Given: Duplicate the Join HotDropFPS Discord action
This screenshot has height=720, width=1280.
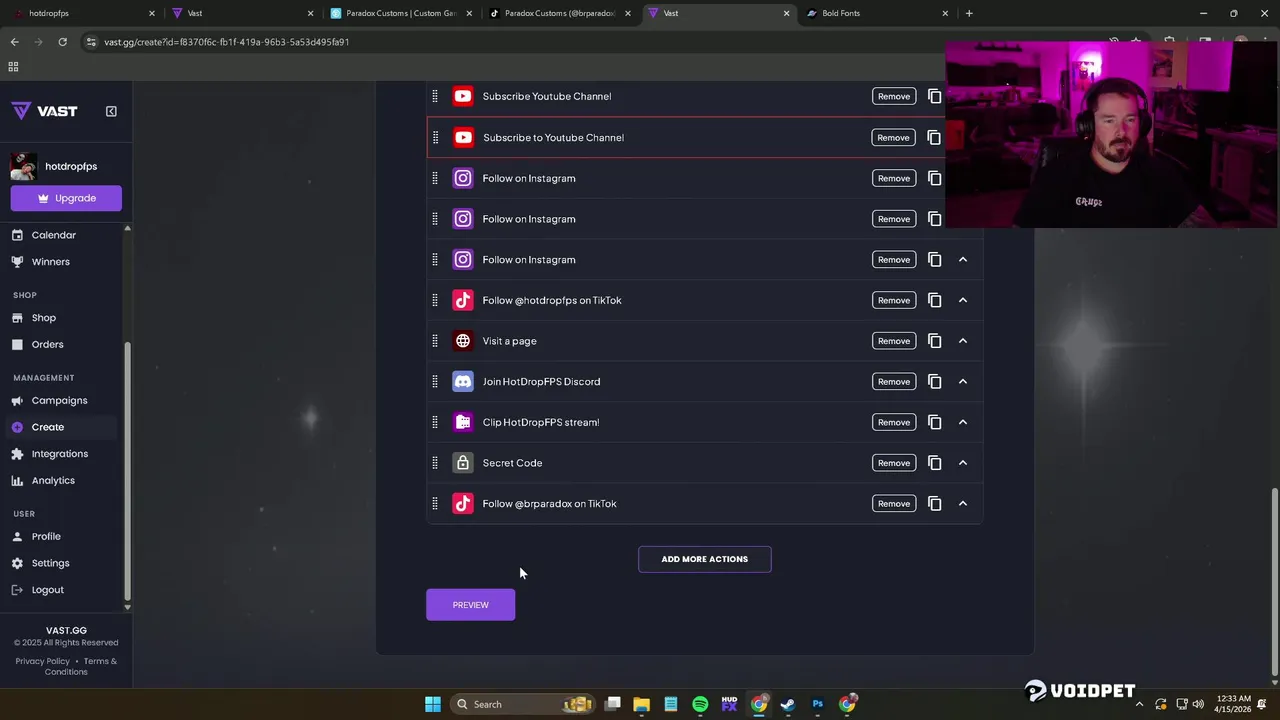Looking at the screenshot, I should click(934, 381).
